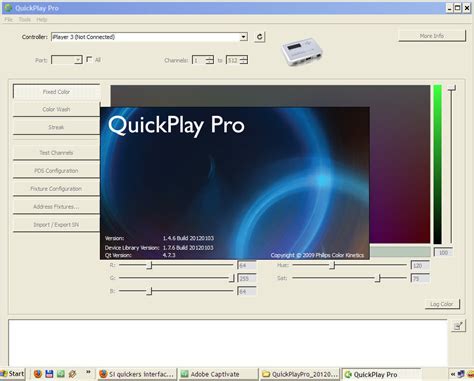
Task: Open Fixture Configuration
Action: [56, 189]
